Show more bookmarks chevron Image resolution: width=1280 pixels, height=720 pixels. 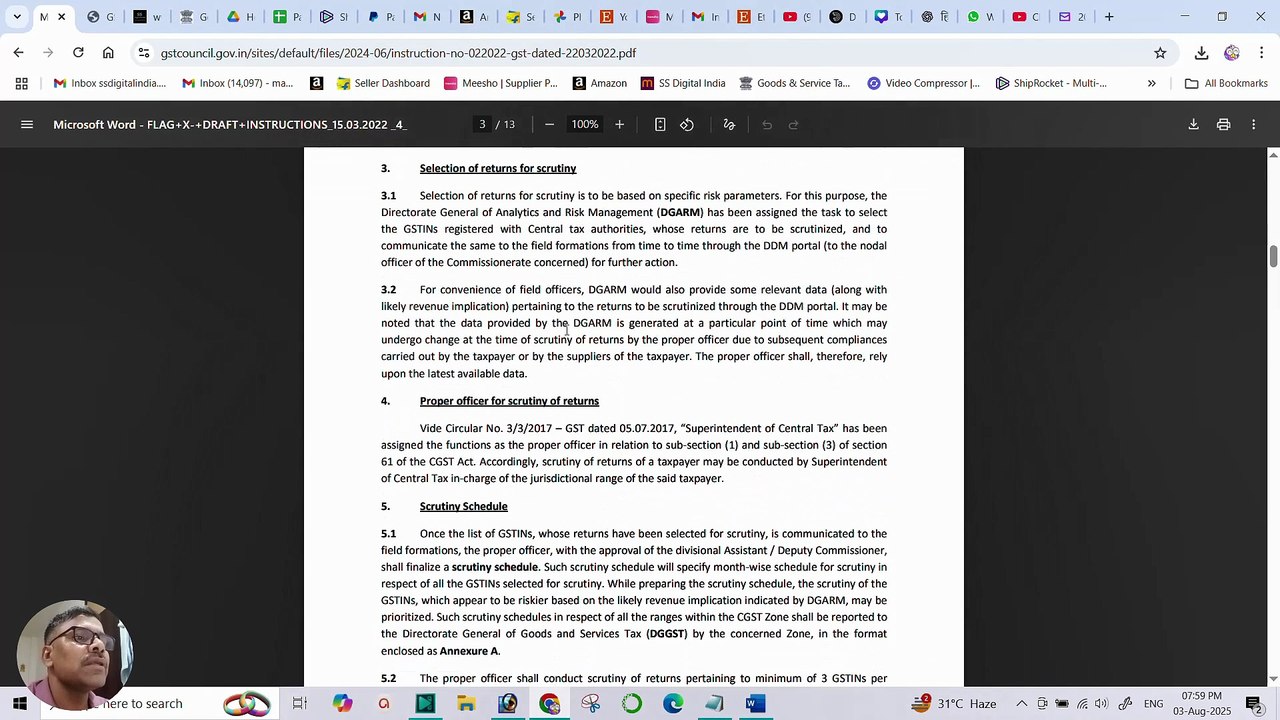pyautogui.click(x=1151, y=84)
